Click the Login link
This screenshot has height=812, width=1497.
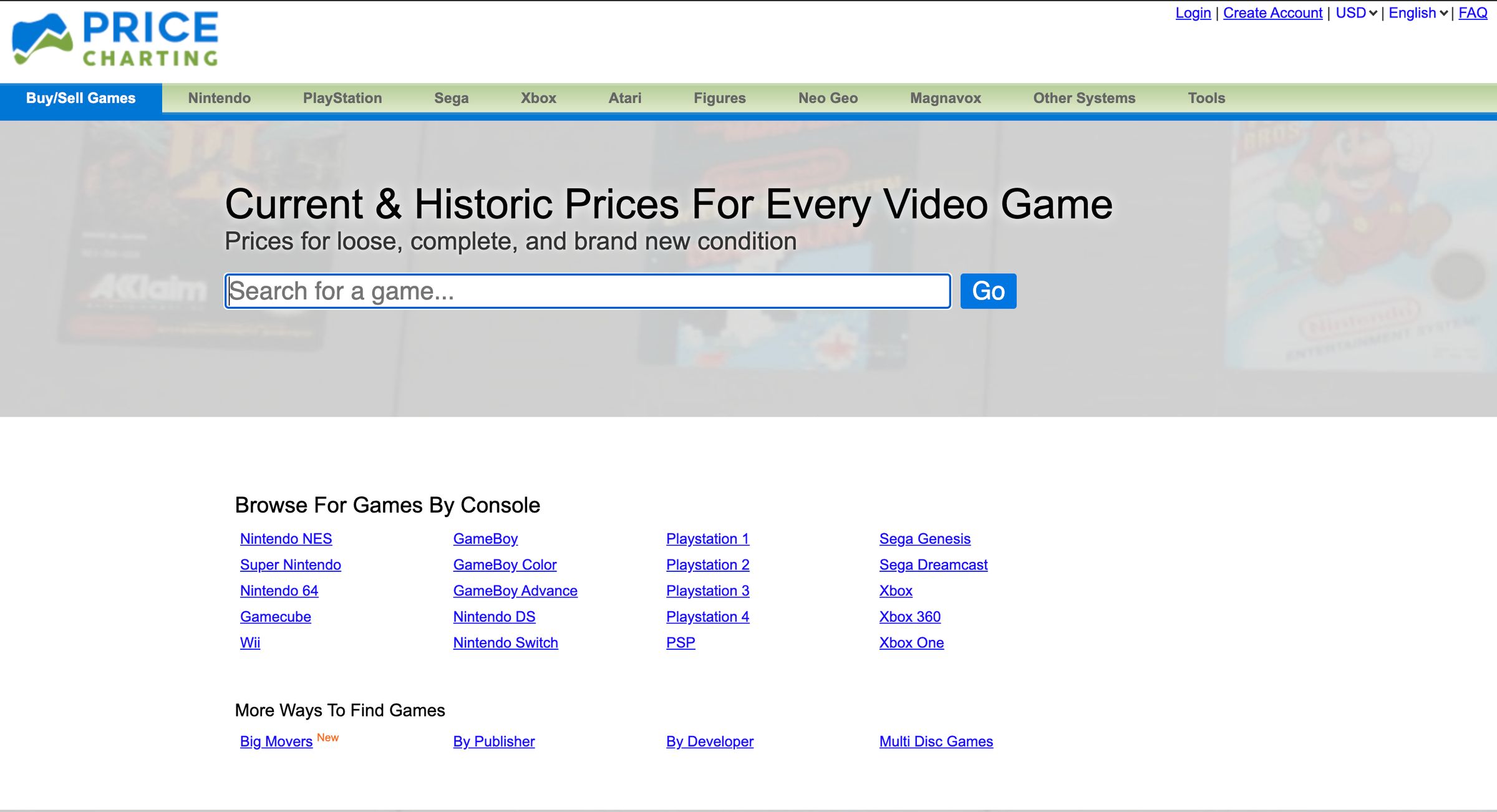click(x=1193, y=12)
